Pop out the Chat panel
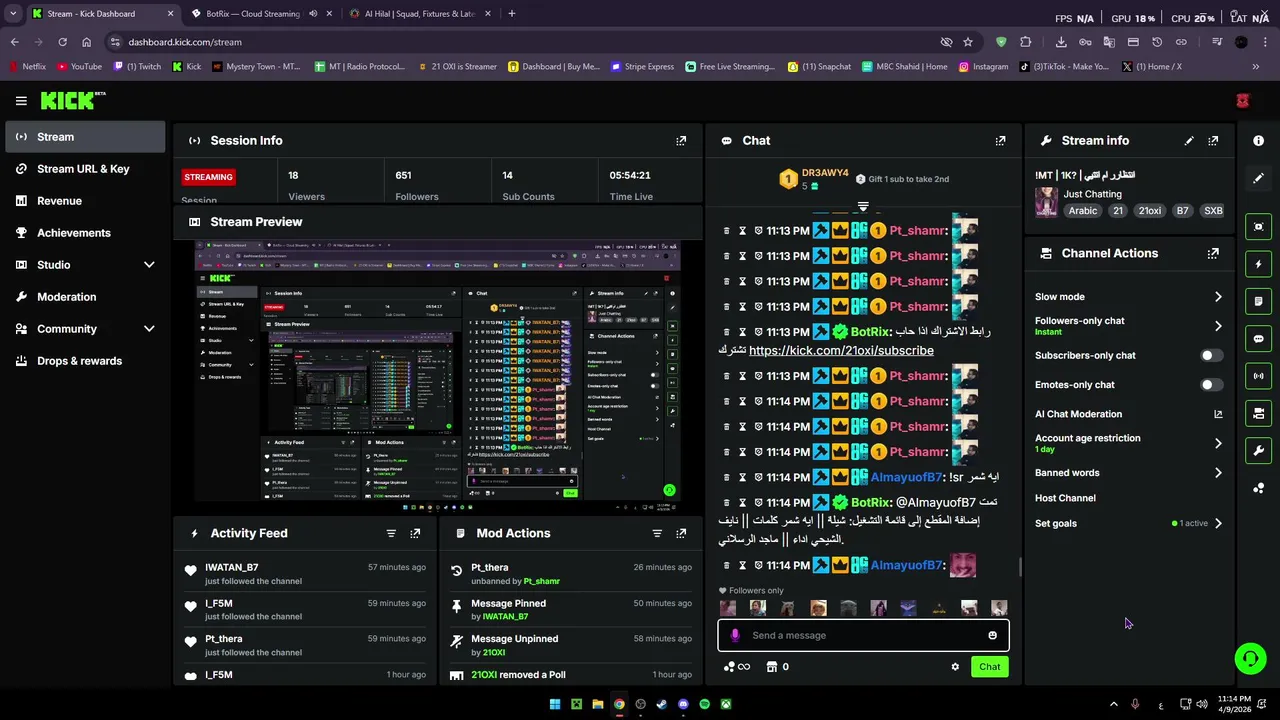Viewport: 1280px width, 720px height. point(1000,141)
